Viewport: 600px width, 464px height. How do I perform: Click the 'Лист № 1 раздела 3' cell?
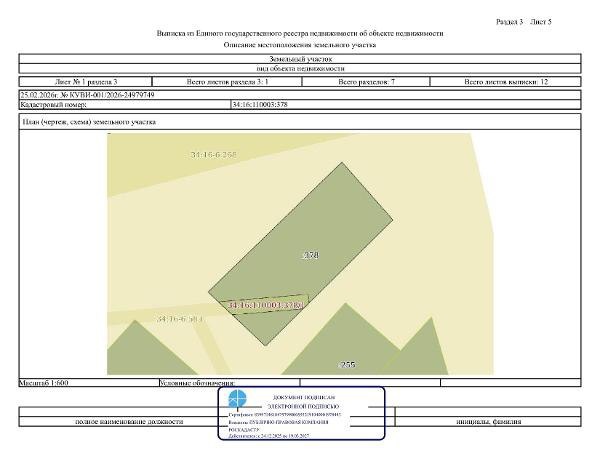click(x=86, y=81)
